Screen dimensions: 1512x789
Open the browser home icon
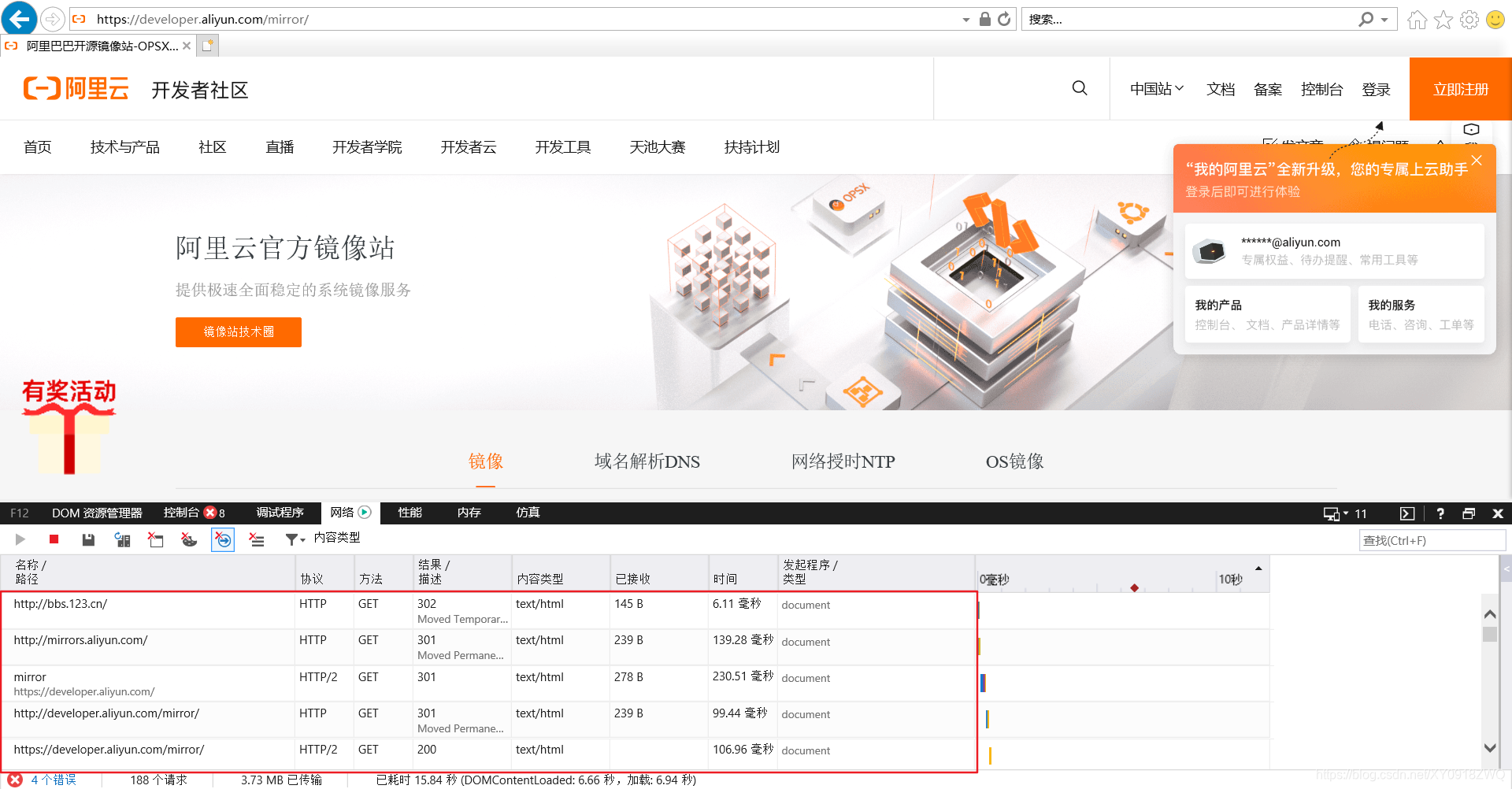click(1417, 19)
